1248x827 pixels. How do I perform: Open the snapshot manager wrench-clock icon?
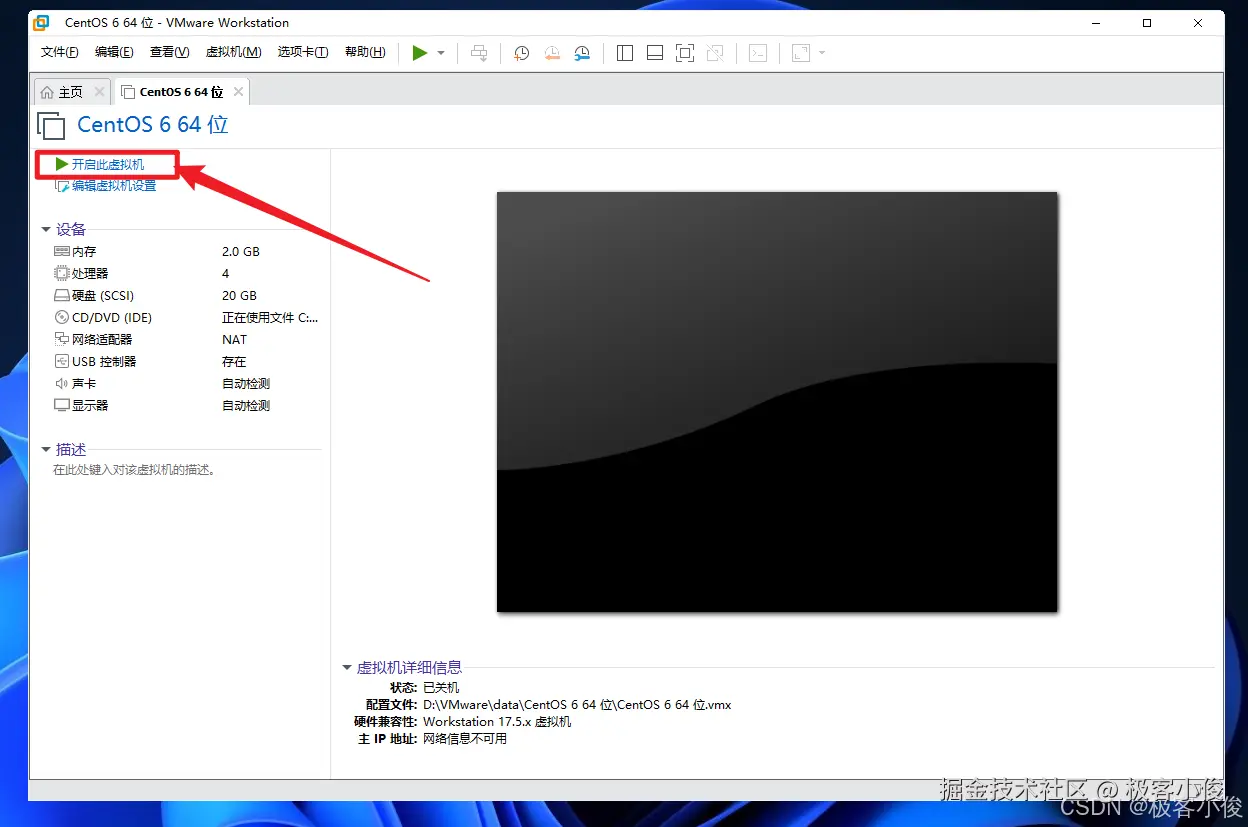click(x=582, y=53)
